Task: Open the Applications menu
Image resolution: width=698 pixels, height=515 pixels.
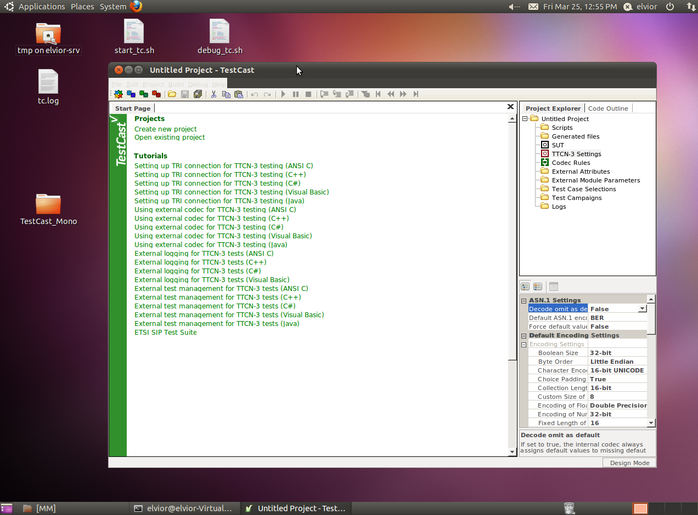Action: tap(40, 7)
